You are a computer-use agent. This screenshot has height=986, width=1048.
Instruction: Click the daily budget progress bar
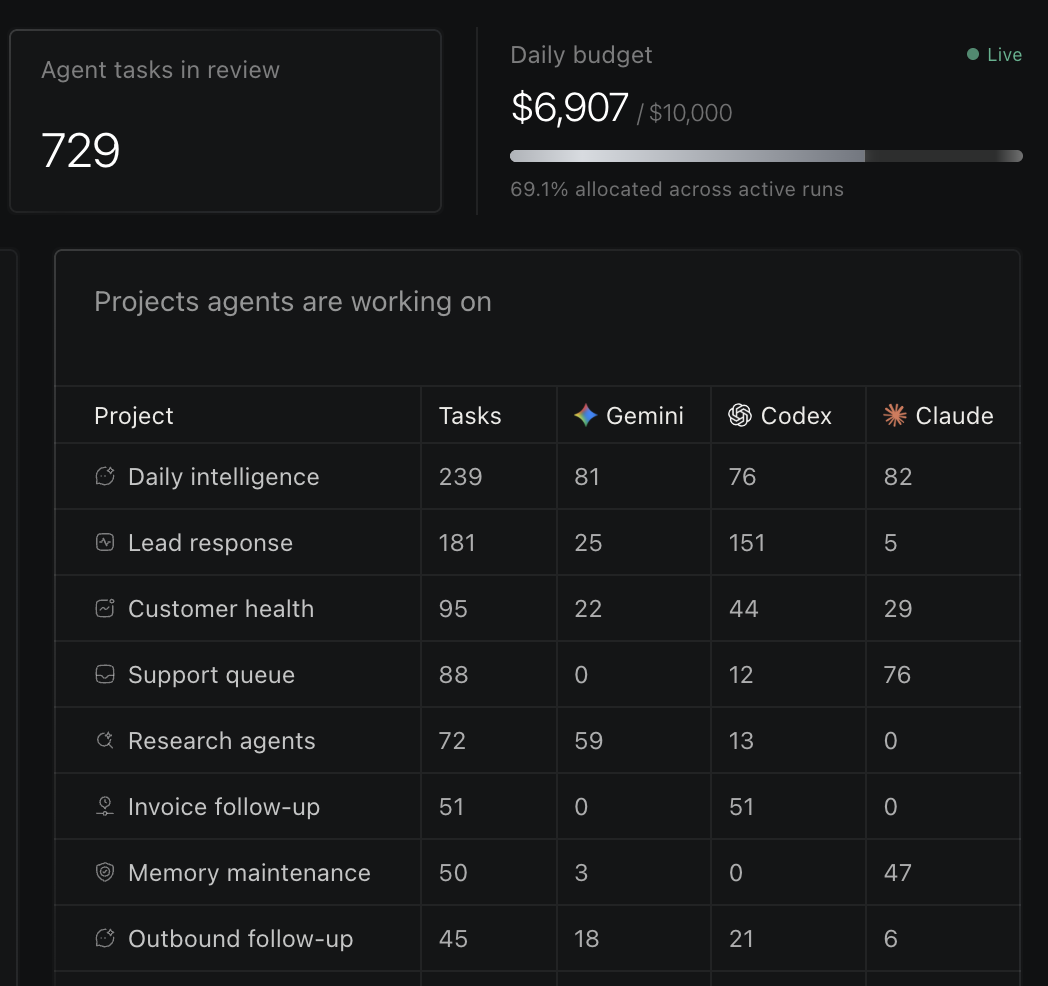pos(766,156)
